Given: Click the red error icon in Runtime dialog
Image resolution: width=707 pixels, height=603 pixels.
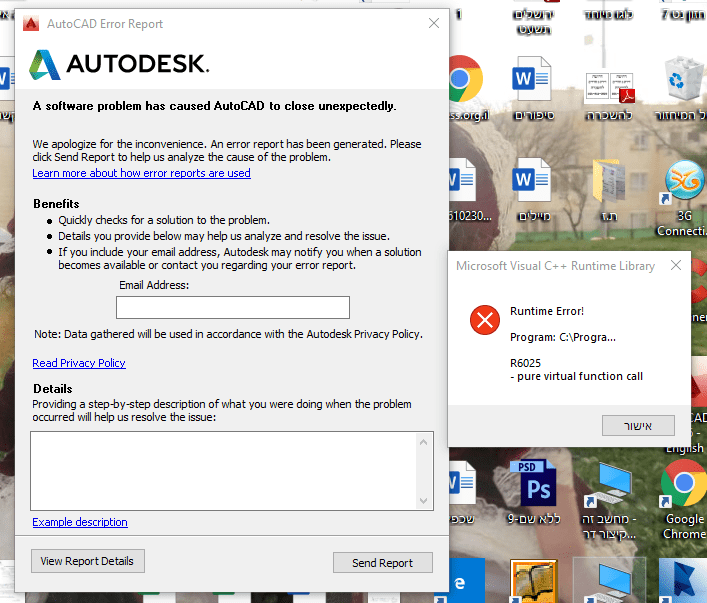Looking at the screenshot, I should [485, 320].
